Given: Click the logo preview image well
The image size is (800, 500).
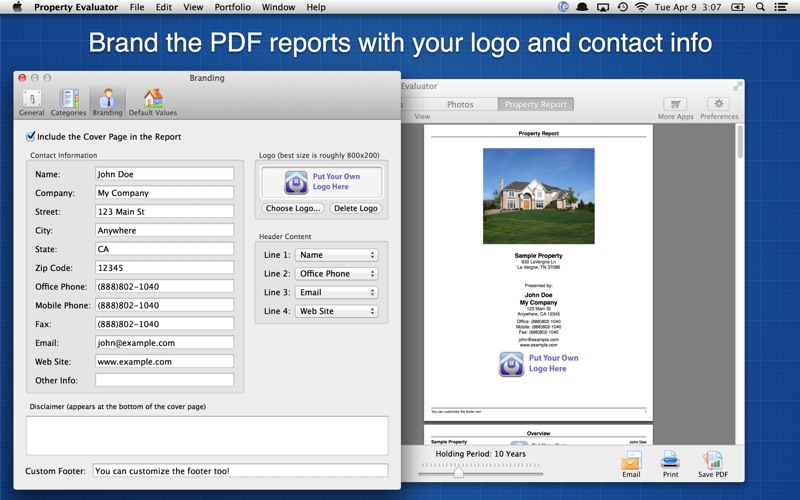Looking at the screenshot, I should coord(321,182).
